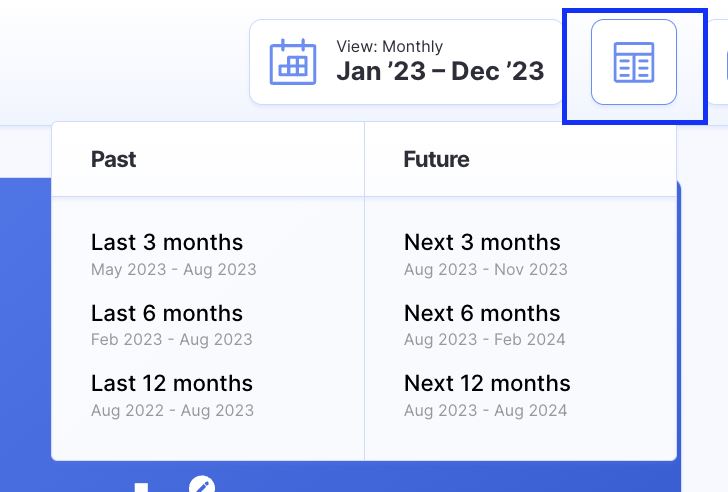
Task: Click the Aug 2022 - Aug 2023 subtitle
Action: click(x=172, y=410)
